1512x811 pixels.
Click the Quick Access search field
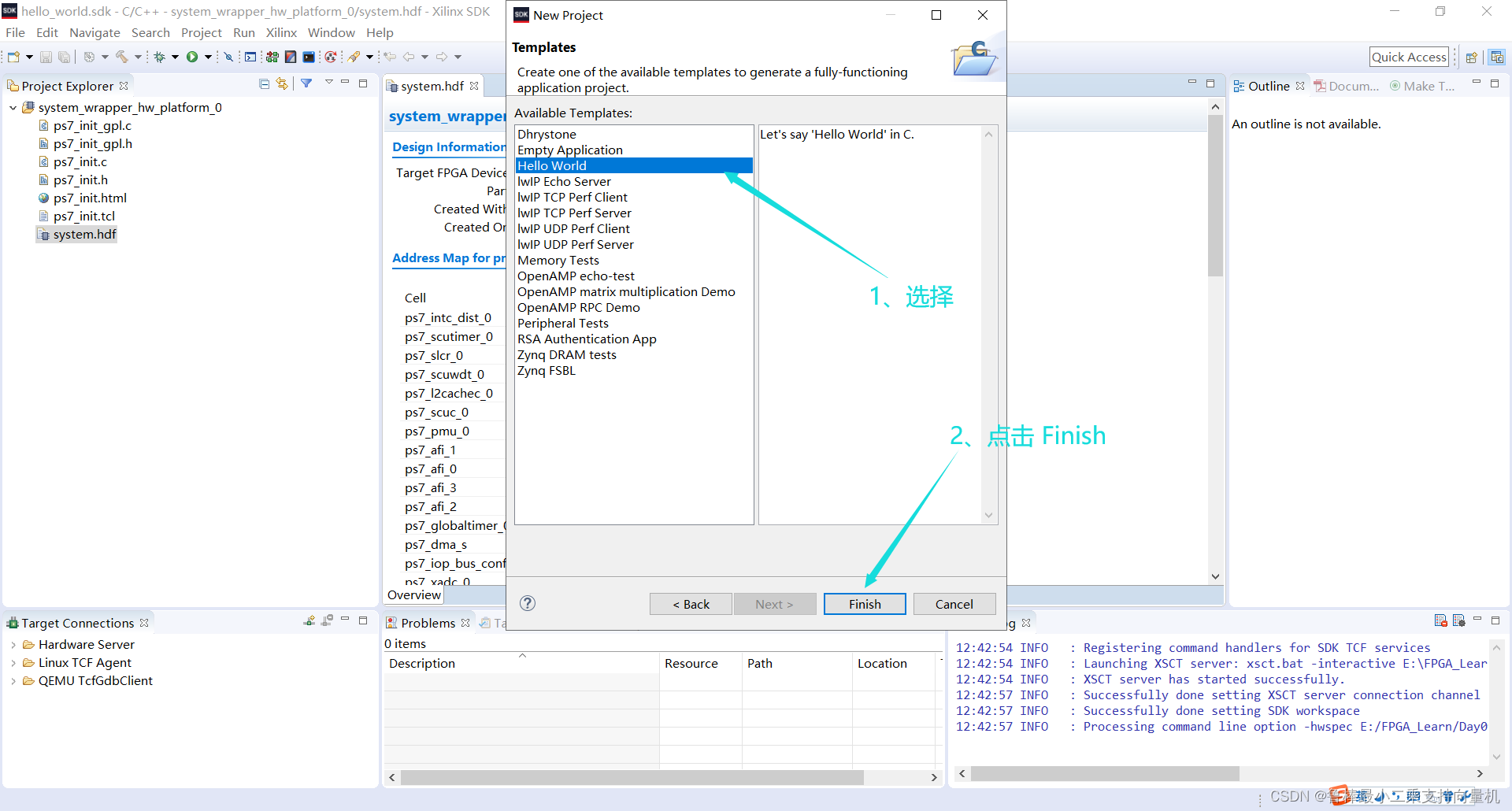click(x=1409, y=57)
